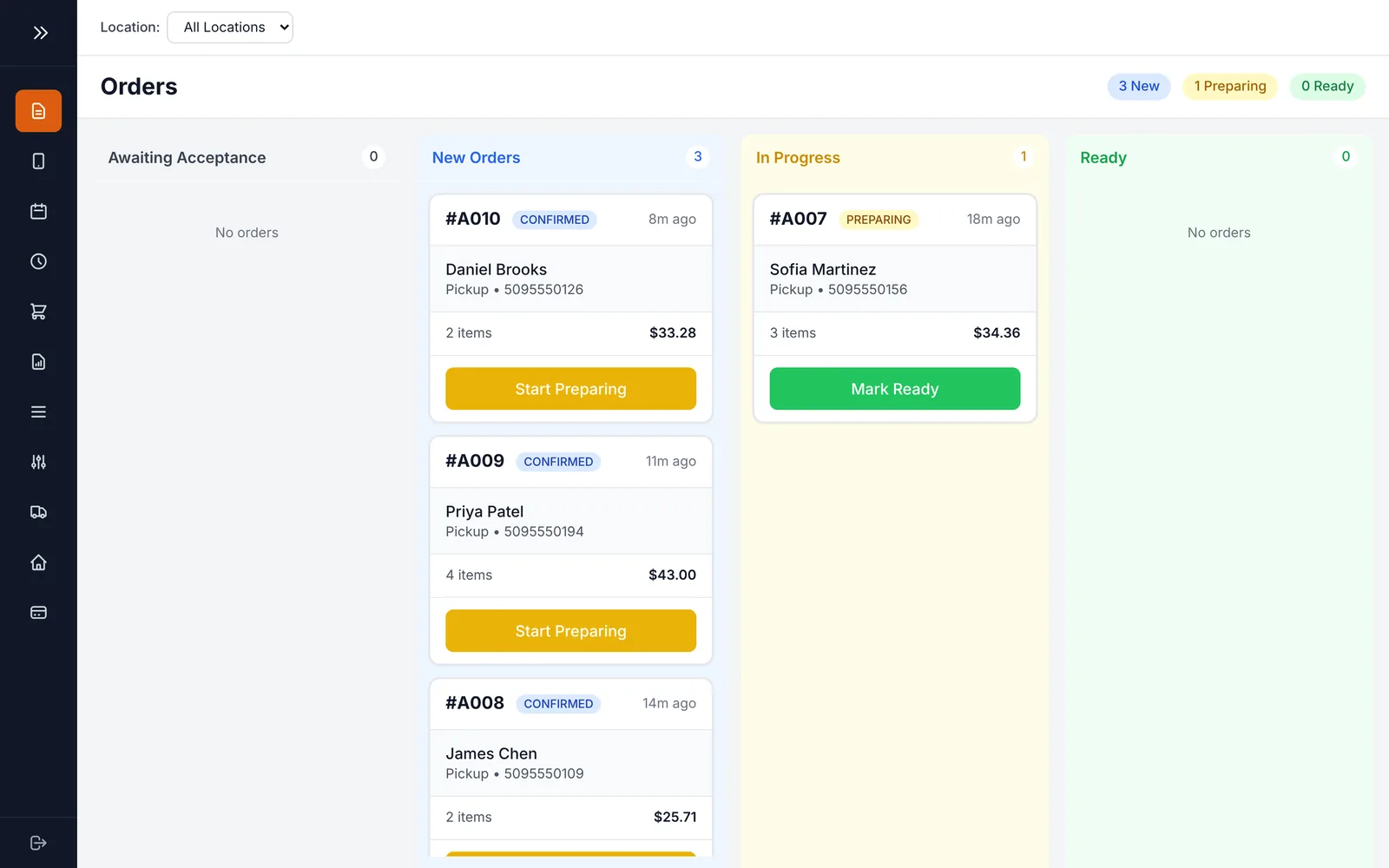Viewport: 1389px width, 868px height.
Task: Start preparing order #A010
Action: (570, 389)
